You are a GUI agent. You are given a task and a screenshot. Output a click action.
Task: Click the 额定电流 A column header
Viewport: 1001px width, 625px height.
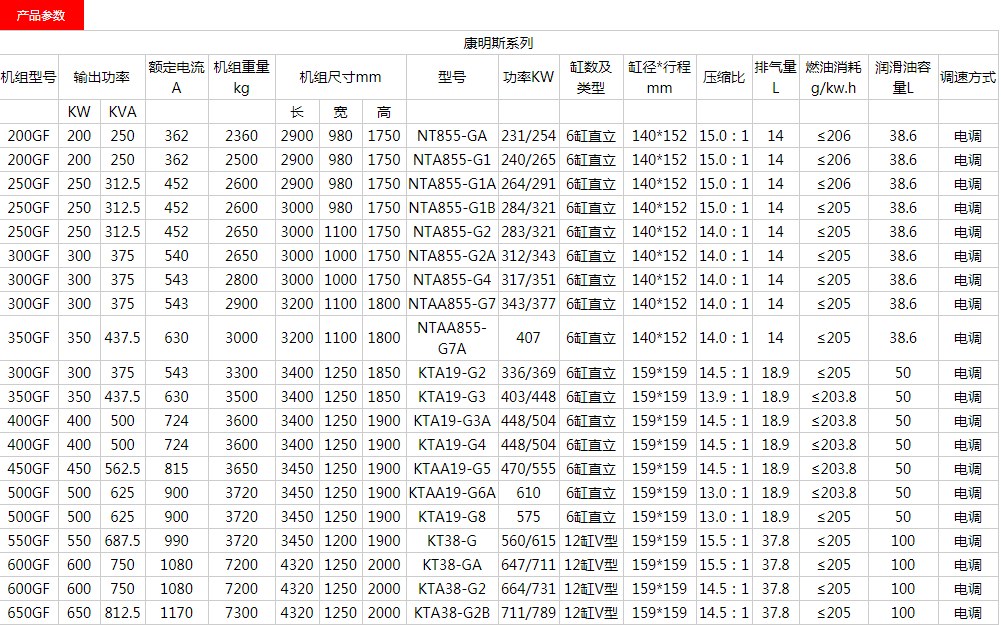point(176,77)
